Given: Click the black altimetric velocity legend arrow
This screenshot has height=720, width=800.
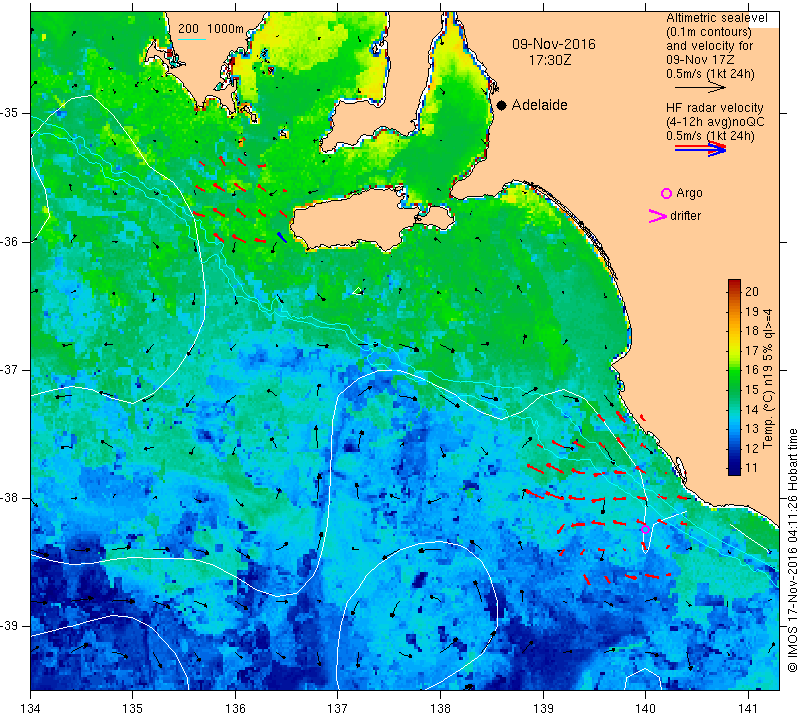Looking at the screenshot, I should pos(700,88).
